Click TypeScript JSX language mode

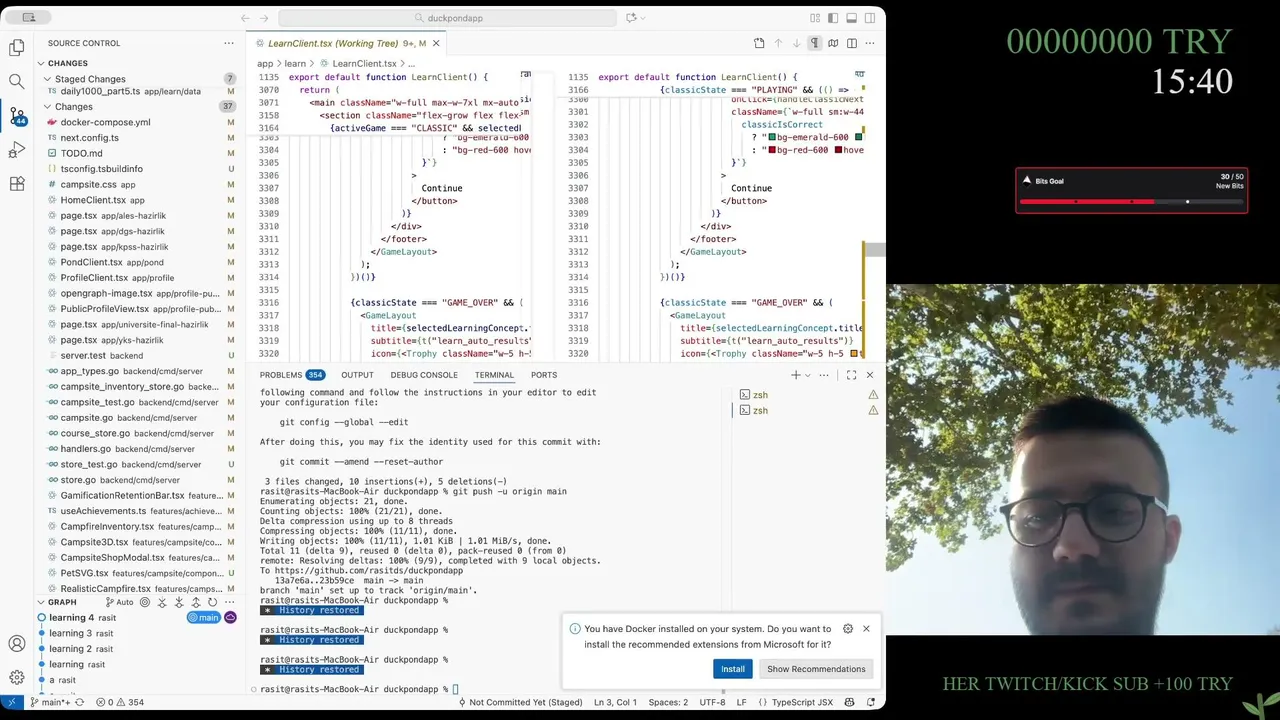802,702
